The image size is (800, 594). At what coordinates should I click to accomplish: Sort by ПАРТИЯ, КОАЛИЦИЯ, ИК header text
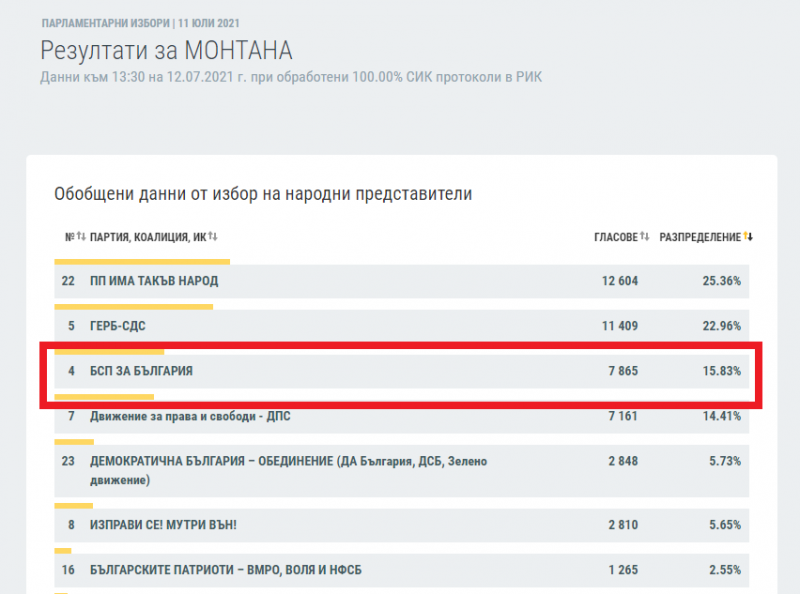tap(148, 237)
